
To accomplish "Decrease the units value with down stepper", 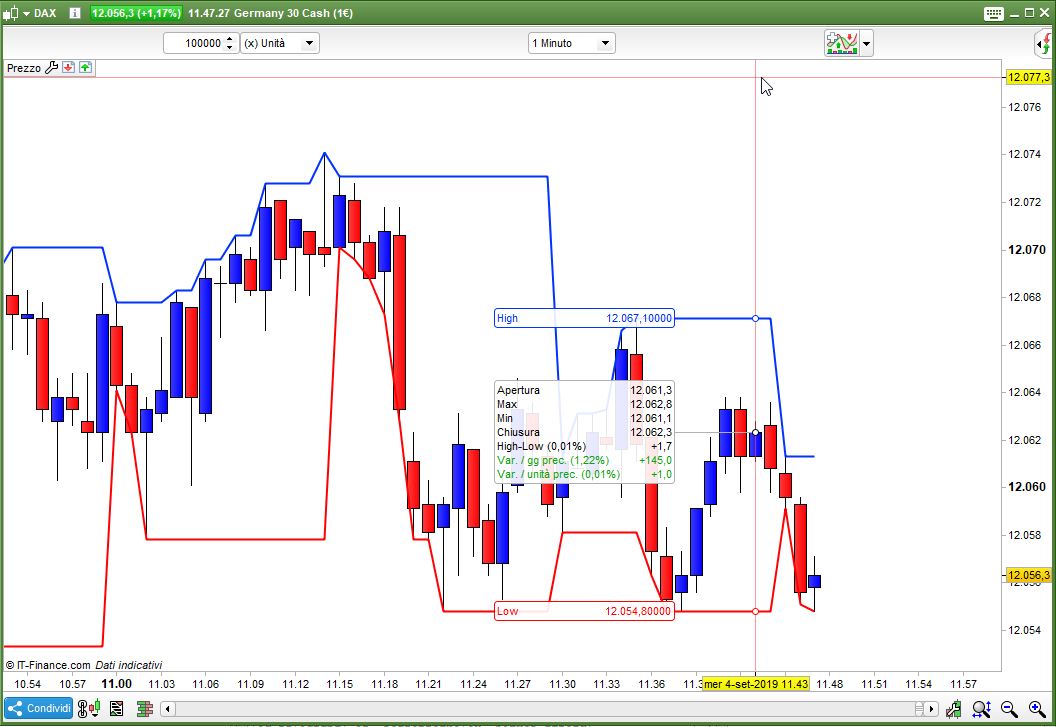I will click(230, 48).
